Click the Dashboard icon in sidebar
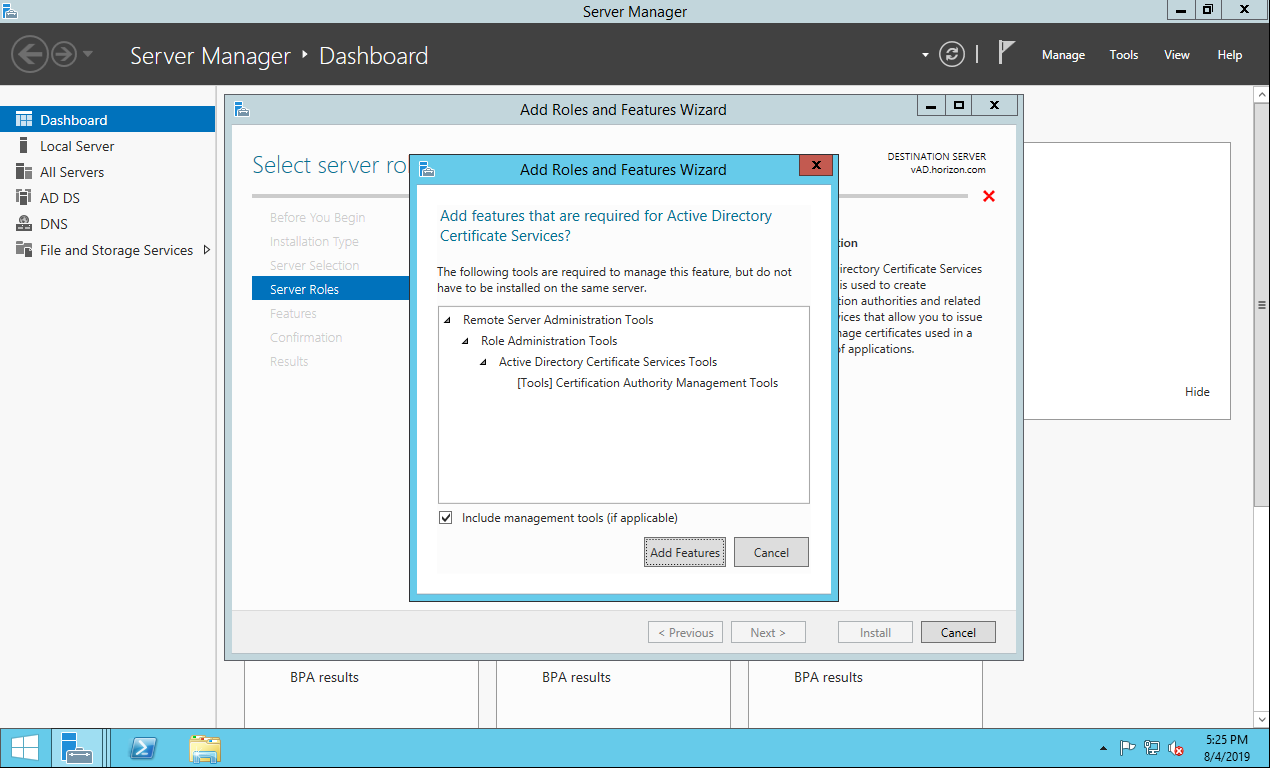This screenshot has width=1270, height=768. pos(24,120)
